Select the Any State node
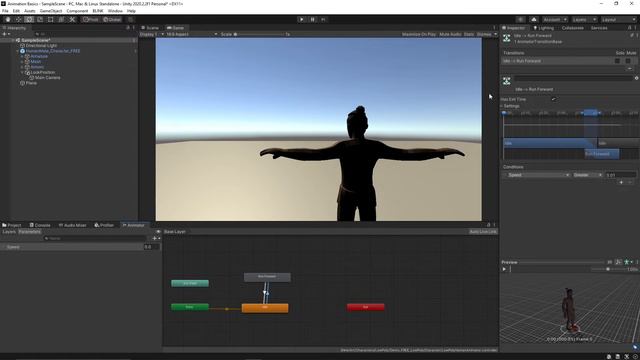Screen dimensions: 640x360 tap(190, 283)
